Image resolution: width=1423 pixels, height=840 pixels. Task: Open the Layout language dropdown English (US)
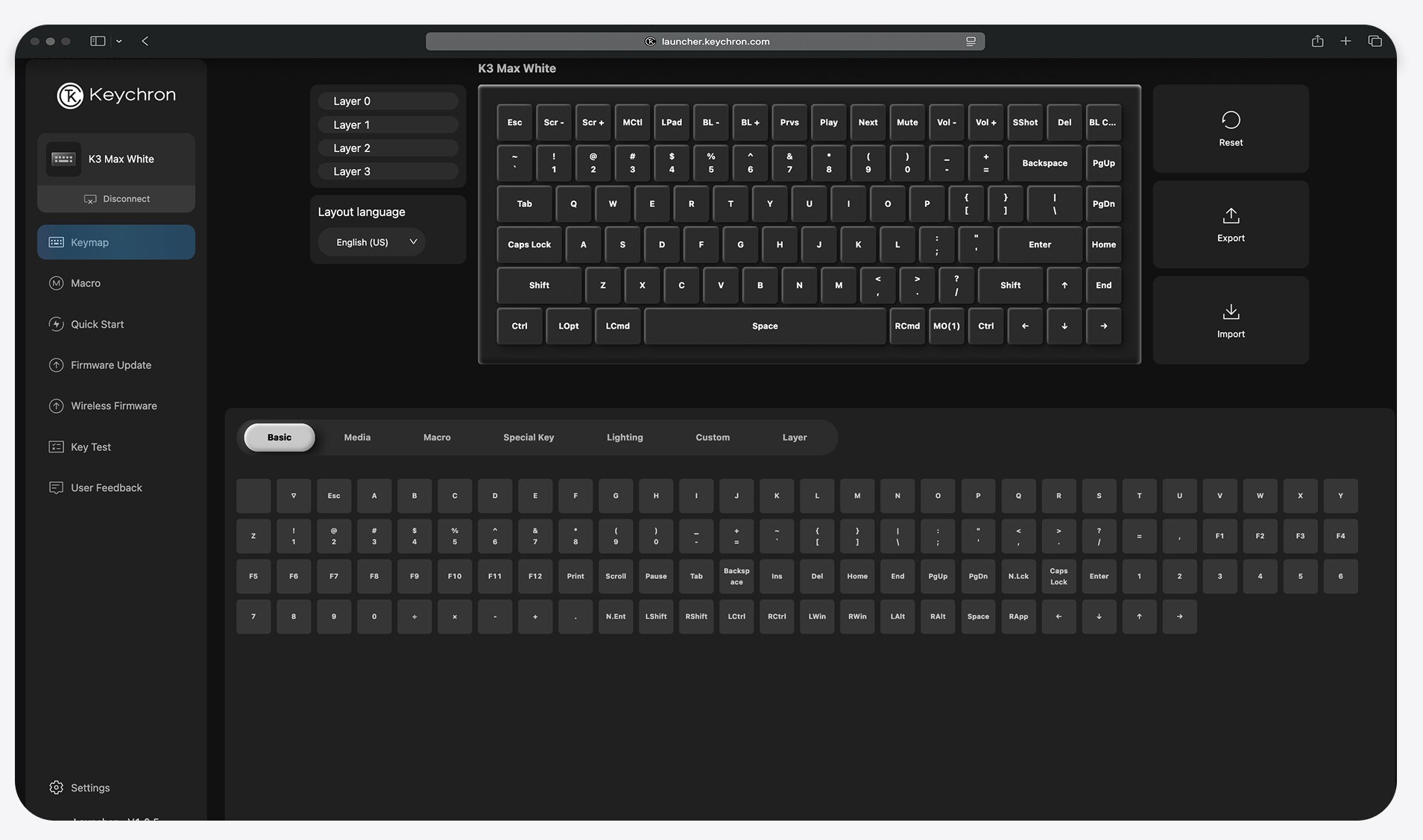[372, 242]
